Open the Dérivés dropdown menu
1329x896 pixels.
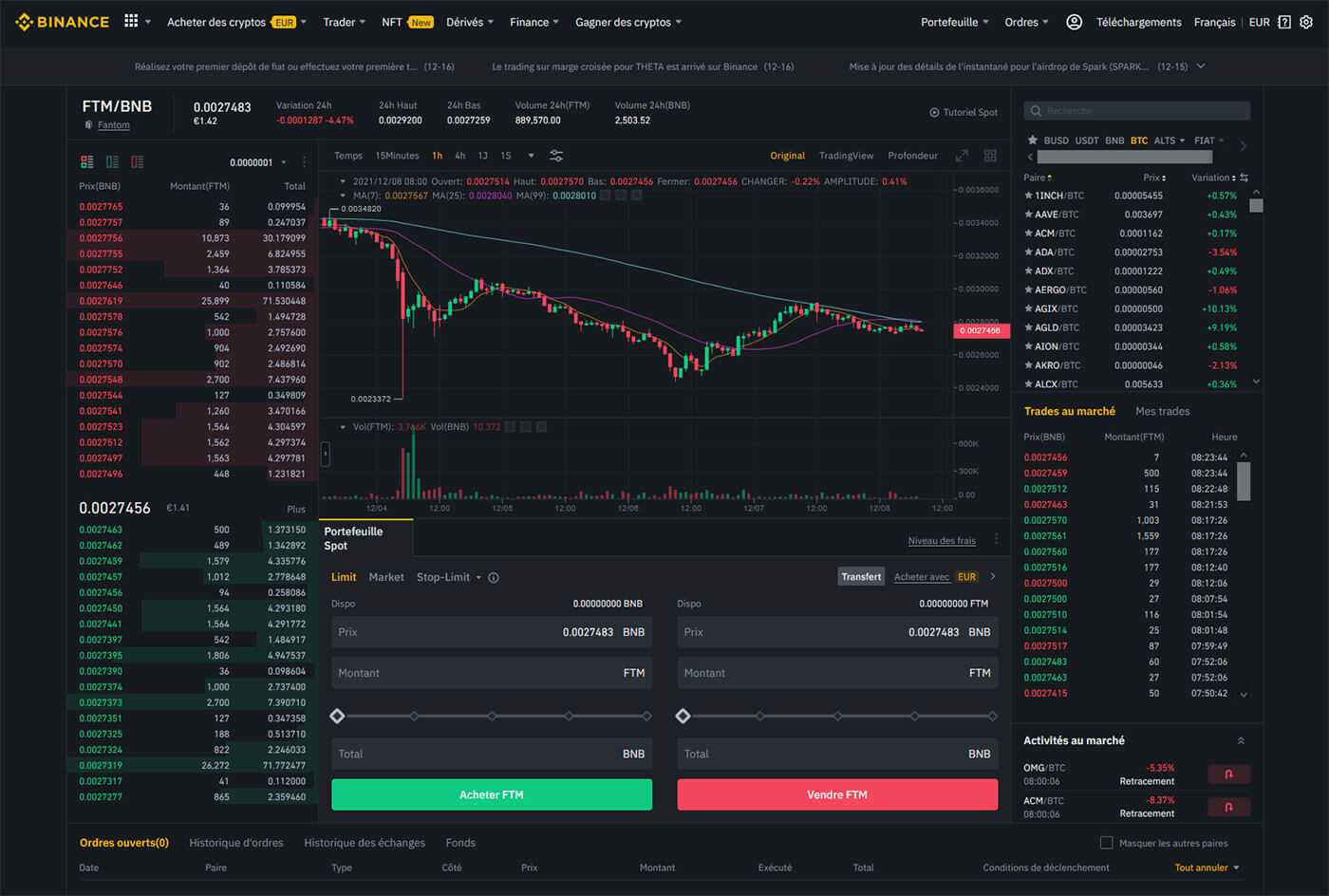coord(469,22)
